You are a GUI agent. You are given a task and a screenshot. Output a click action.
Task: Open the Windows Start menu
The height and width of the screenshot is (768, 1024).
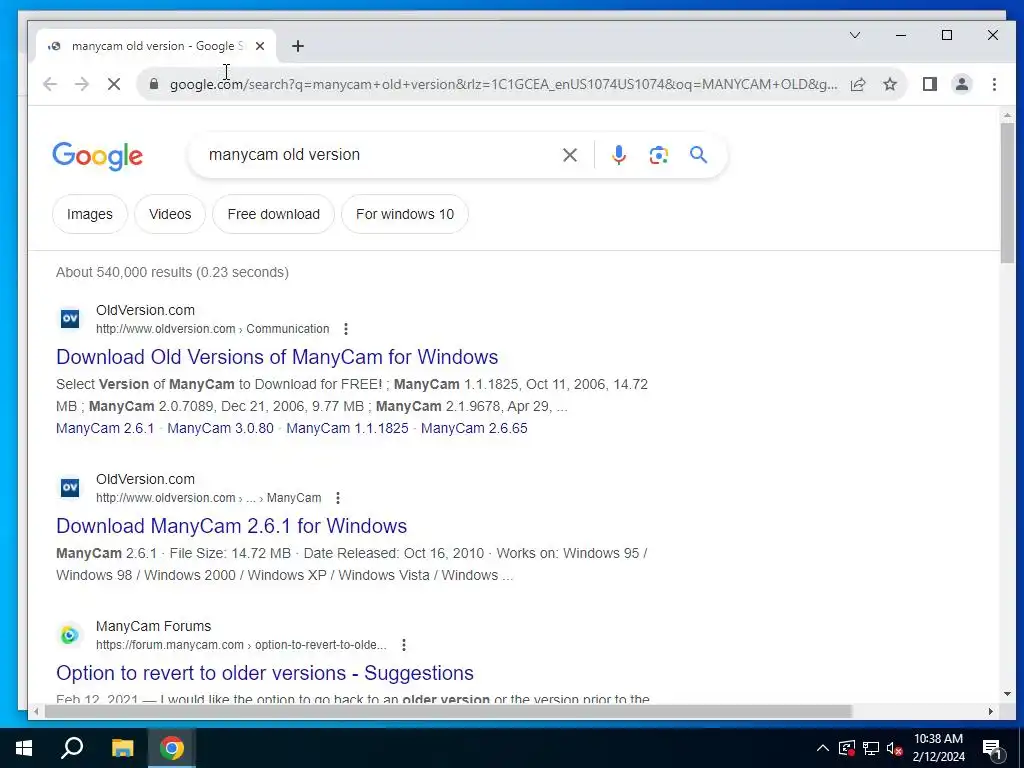24,748
